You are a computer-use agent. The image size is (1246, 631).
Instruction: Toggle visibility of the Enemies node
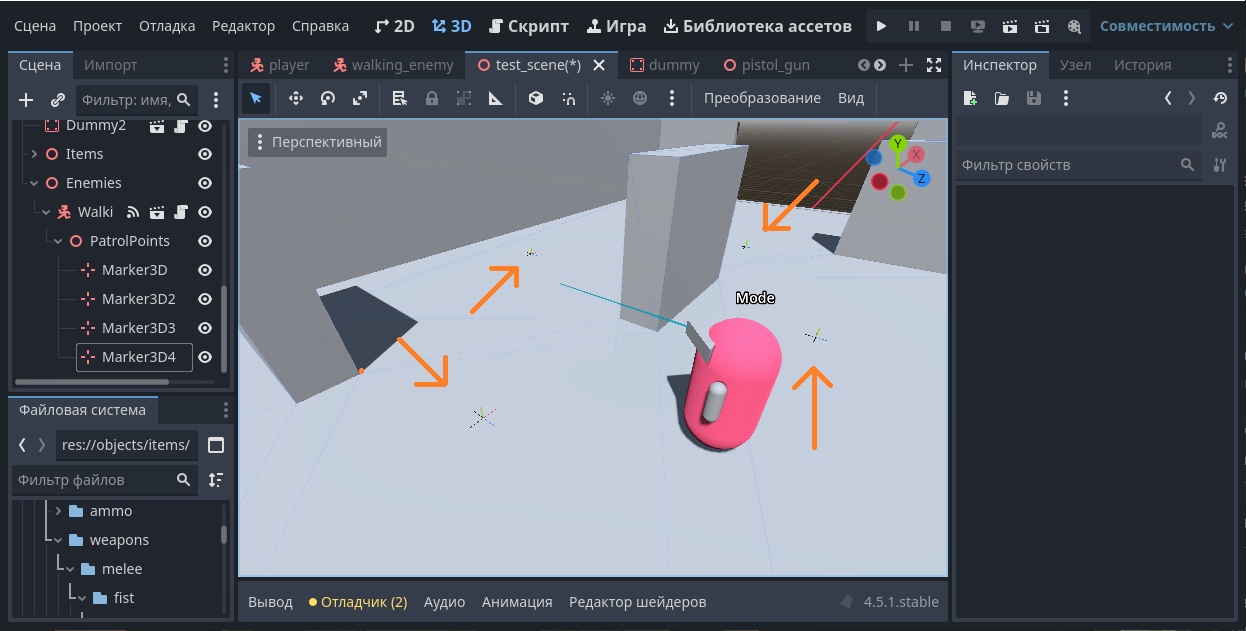pos(205,183)
